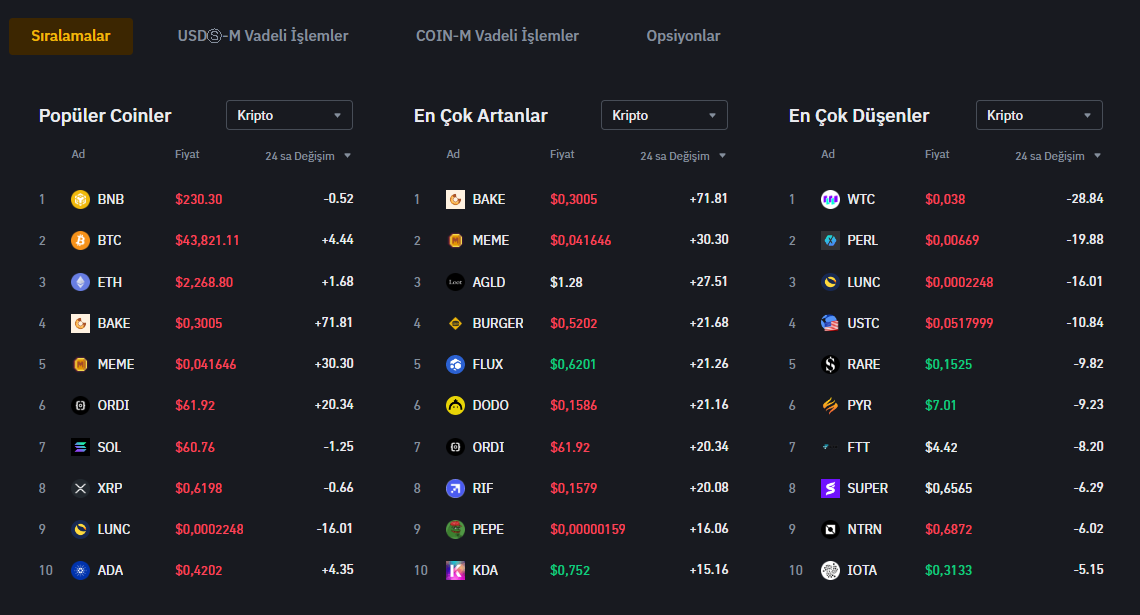Click the IOTA coin icon

click(830, 570)
